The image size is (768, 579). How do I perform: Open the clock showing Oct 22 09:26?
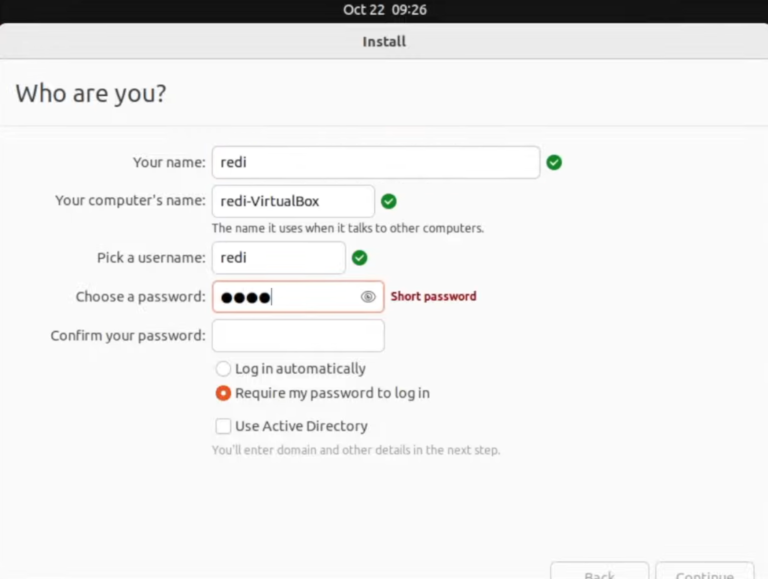click(384, 10)
